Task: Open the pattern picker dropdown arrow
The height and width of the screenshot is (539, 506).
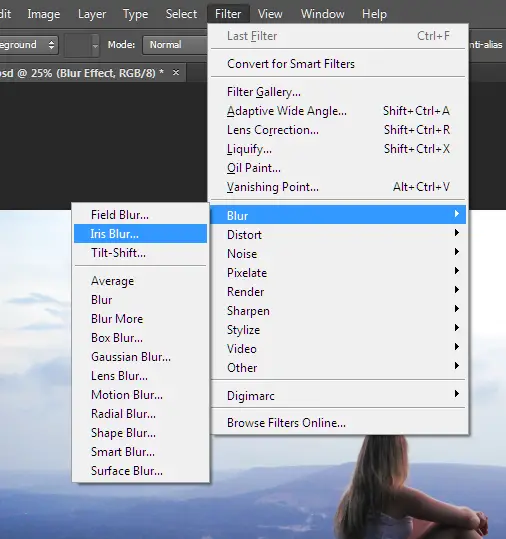Action: point(95,45)
